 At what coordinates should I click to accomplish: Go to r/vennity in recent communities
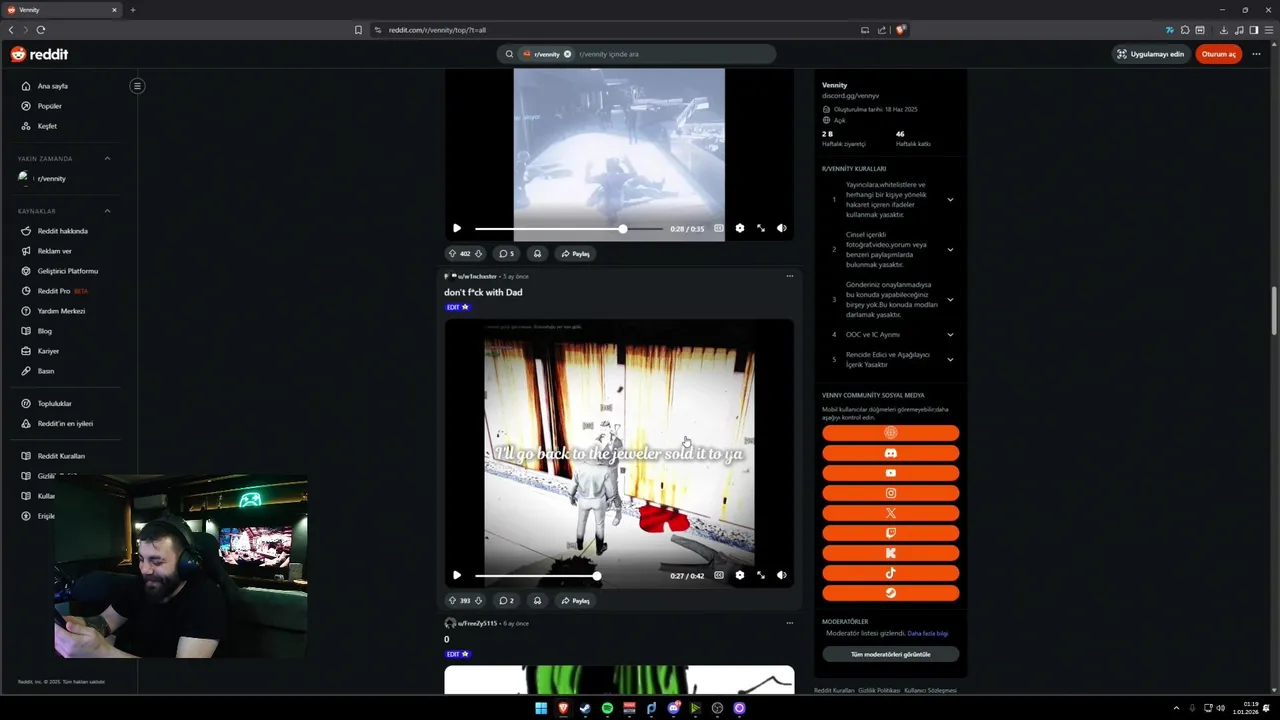tap(51, 178)
